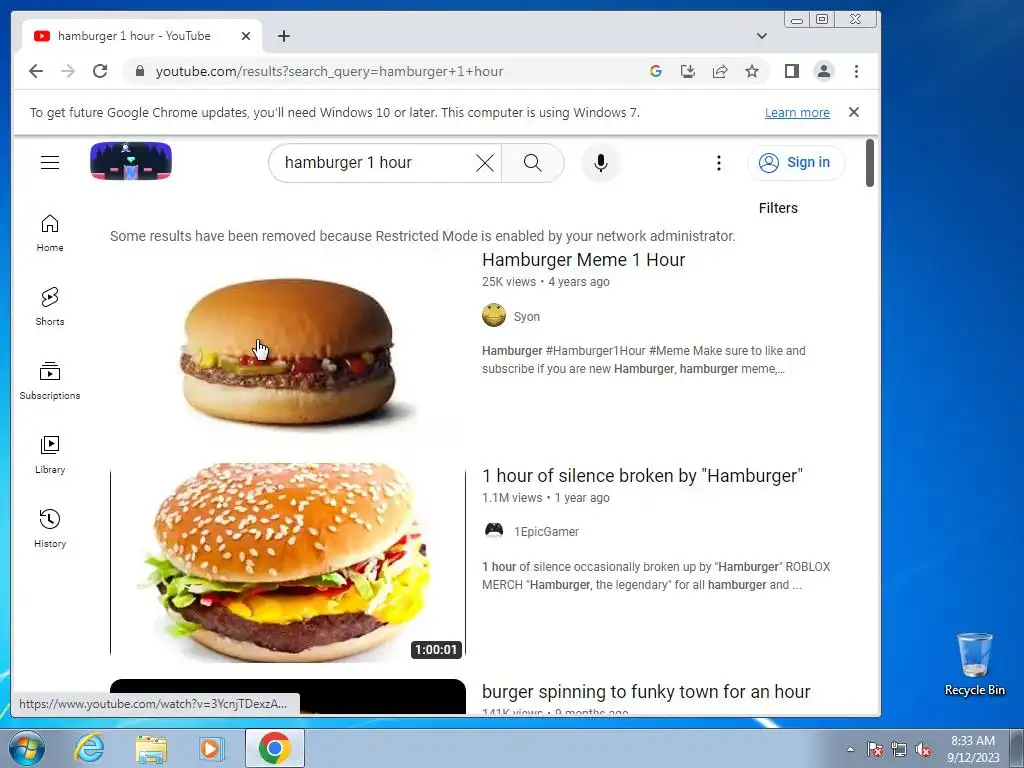Visit the 1EpicGamer channel name
Image resolution: width=1024 pixels, height=768 pixels.
pyautogui.click(x=546, y=532)
